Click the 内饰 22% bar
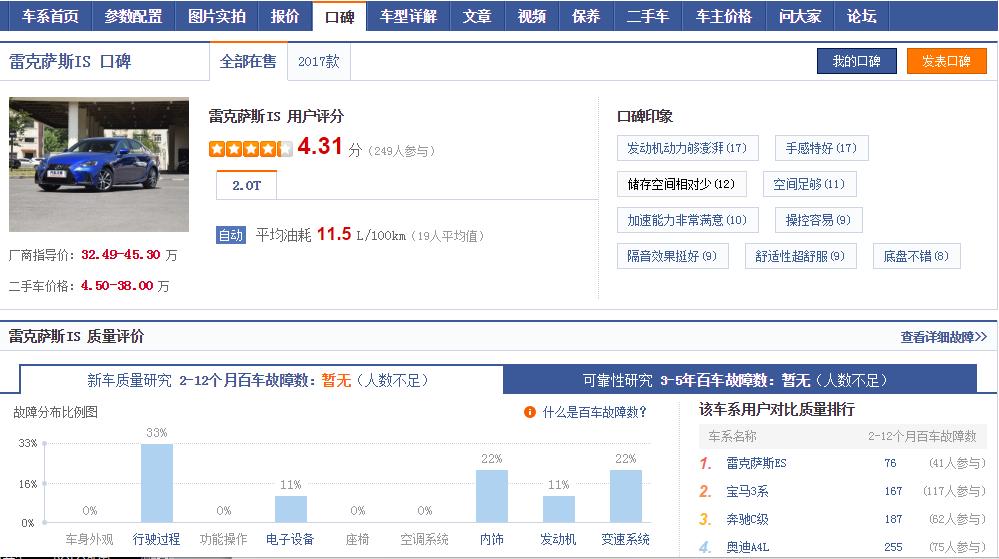The height and width of the screenshot is (559, 999). pyautogui.click(x=492, y=496)
